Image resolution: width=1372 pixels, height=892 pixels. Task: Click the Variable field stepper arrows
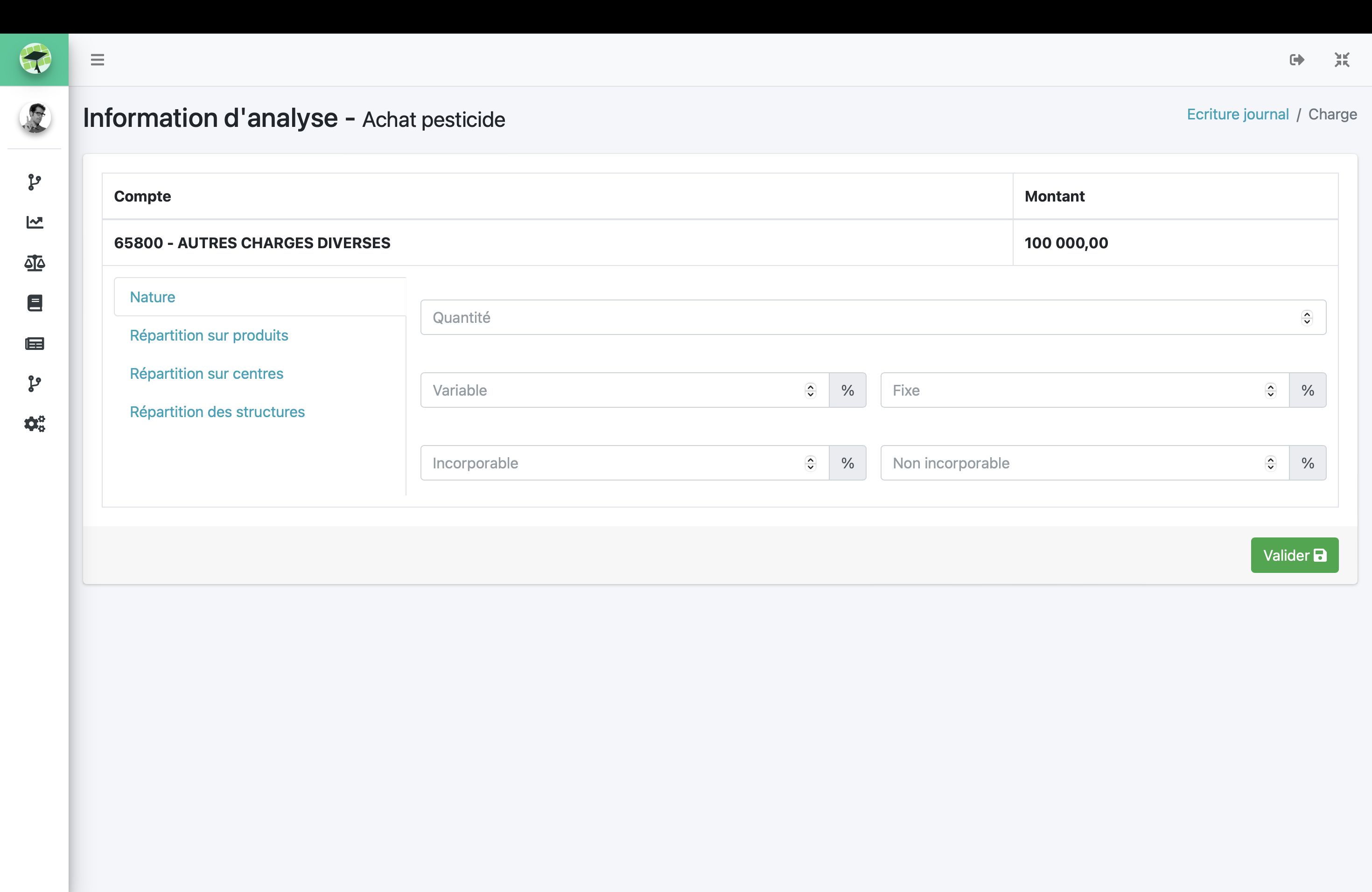(810, 390)
